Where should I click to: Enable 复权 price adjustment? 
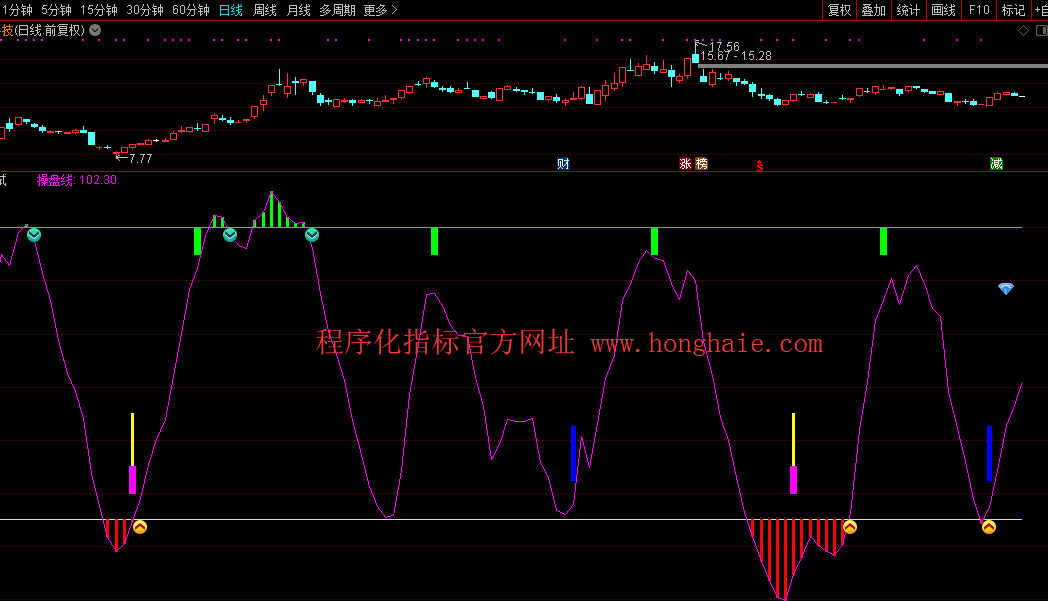[x=839, y=10]
